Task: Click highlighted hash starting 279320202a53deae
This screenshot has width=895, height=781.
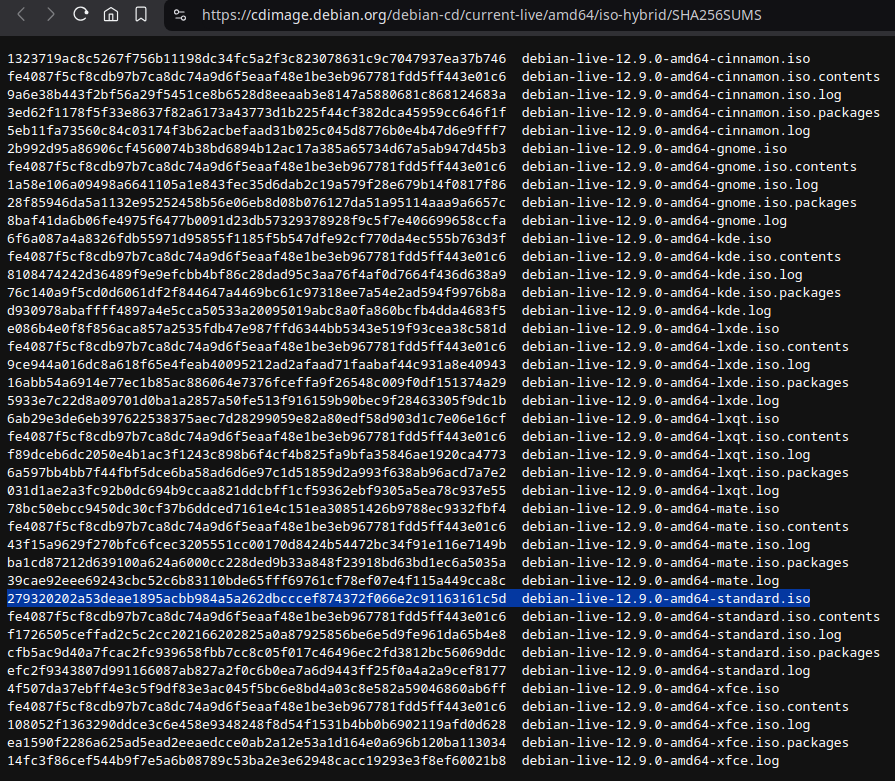Action: coord(256,598)
